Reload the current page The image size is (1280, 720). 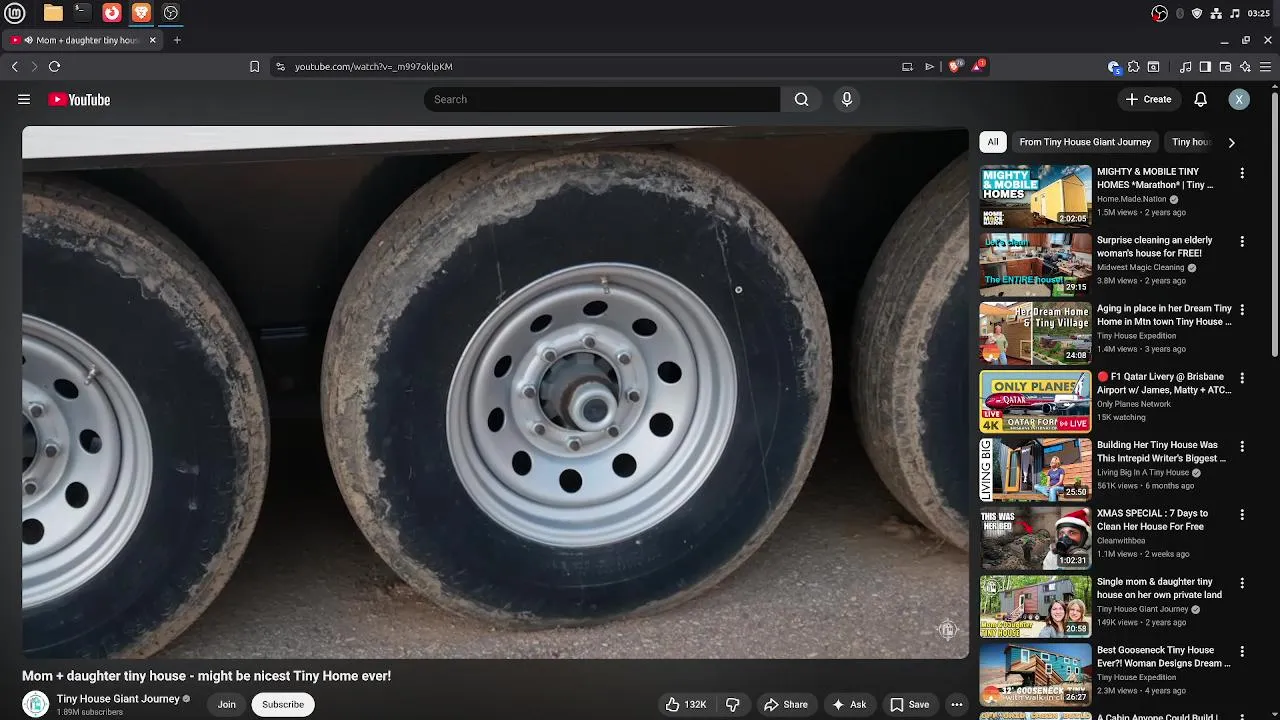point(54,66)
